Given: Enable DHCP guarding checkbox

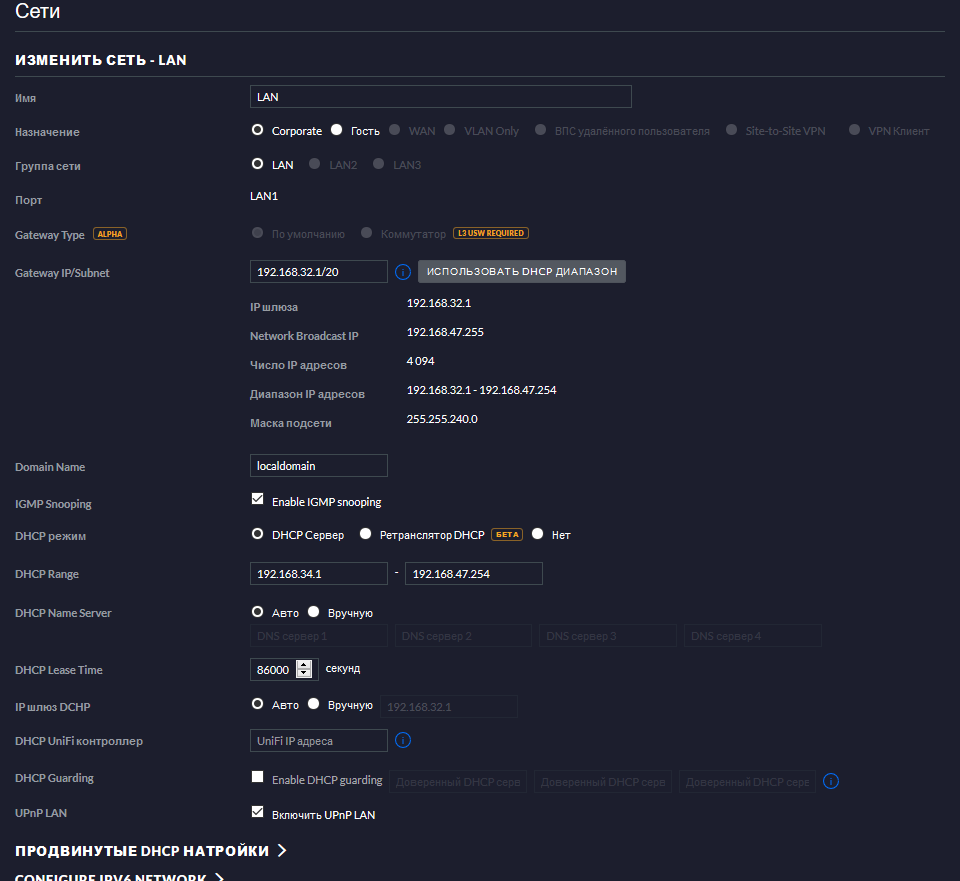Looking at the screenshot, I should (x=258, y=777).
